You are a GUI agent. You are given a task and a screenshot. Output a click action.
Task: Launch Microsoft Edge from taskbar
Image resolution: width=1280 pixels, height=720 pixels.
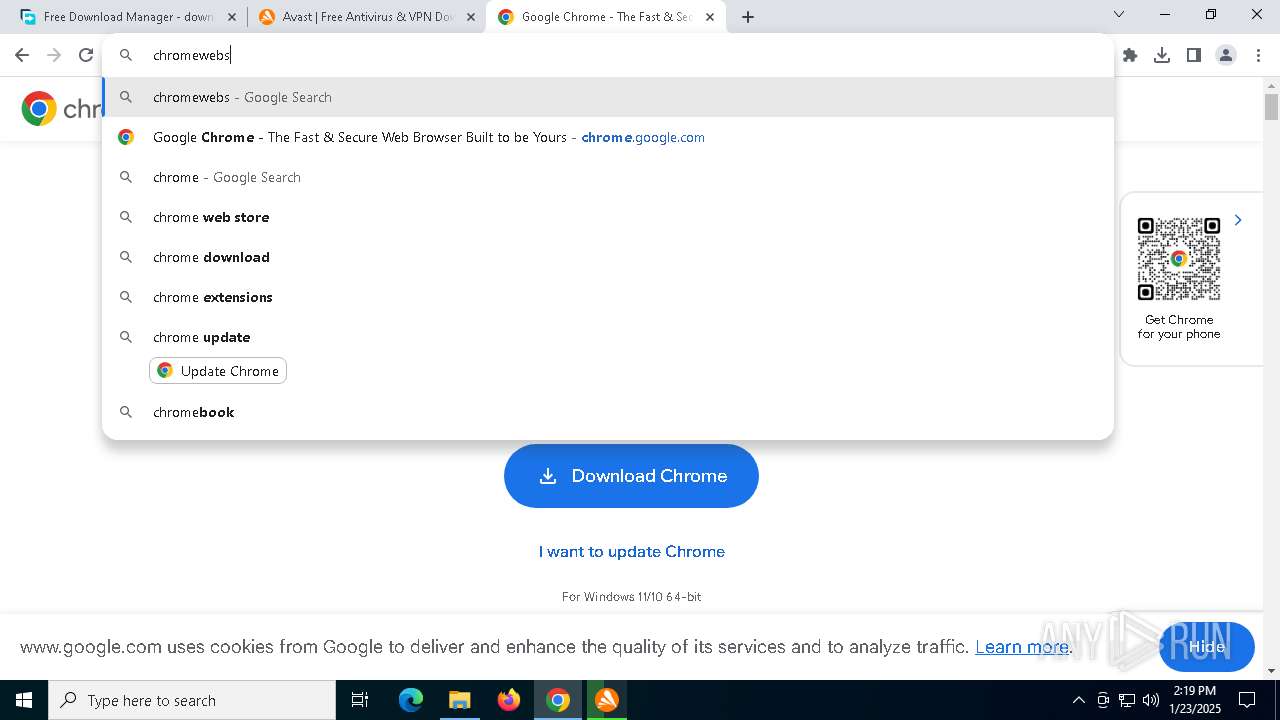[411, 700]
